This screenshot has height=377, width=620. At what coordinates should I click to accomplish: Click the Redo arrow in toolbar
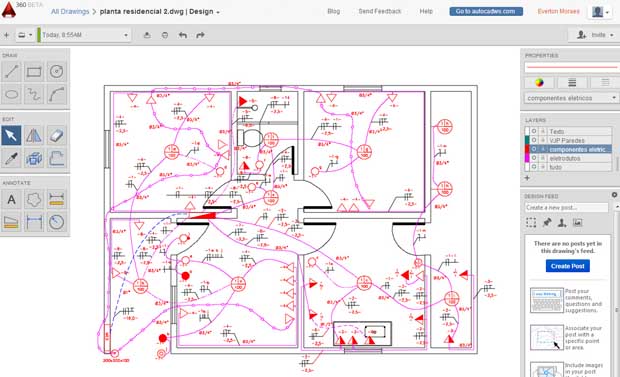point(200,35)
